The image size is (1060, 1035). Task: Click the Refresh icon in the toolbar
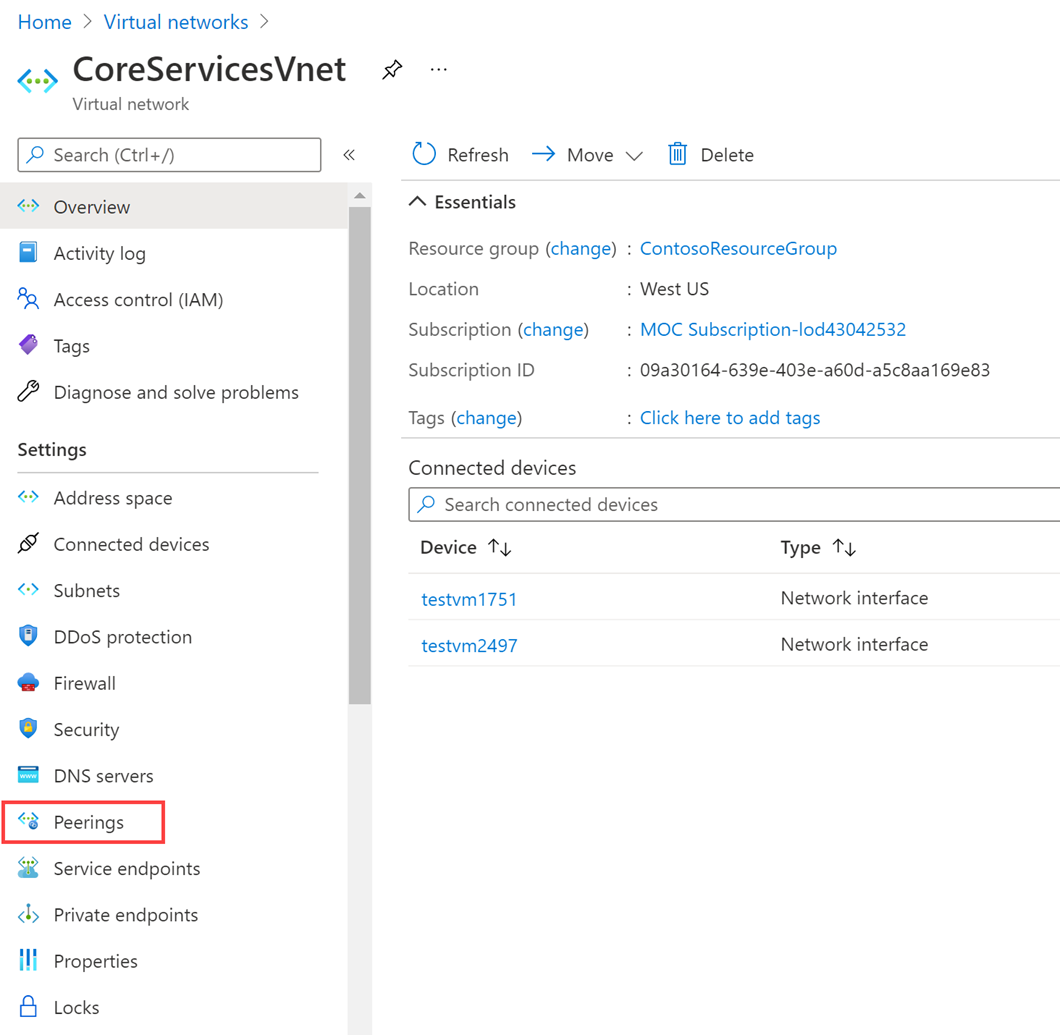coord(423,154)
